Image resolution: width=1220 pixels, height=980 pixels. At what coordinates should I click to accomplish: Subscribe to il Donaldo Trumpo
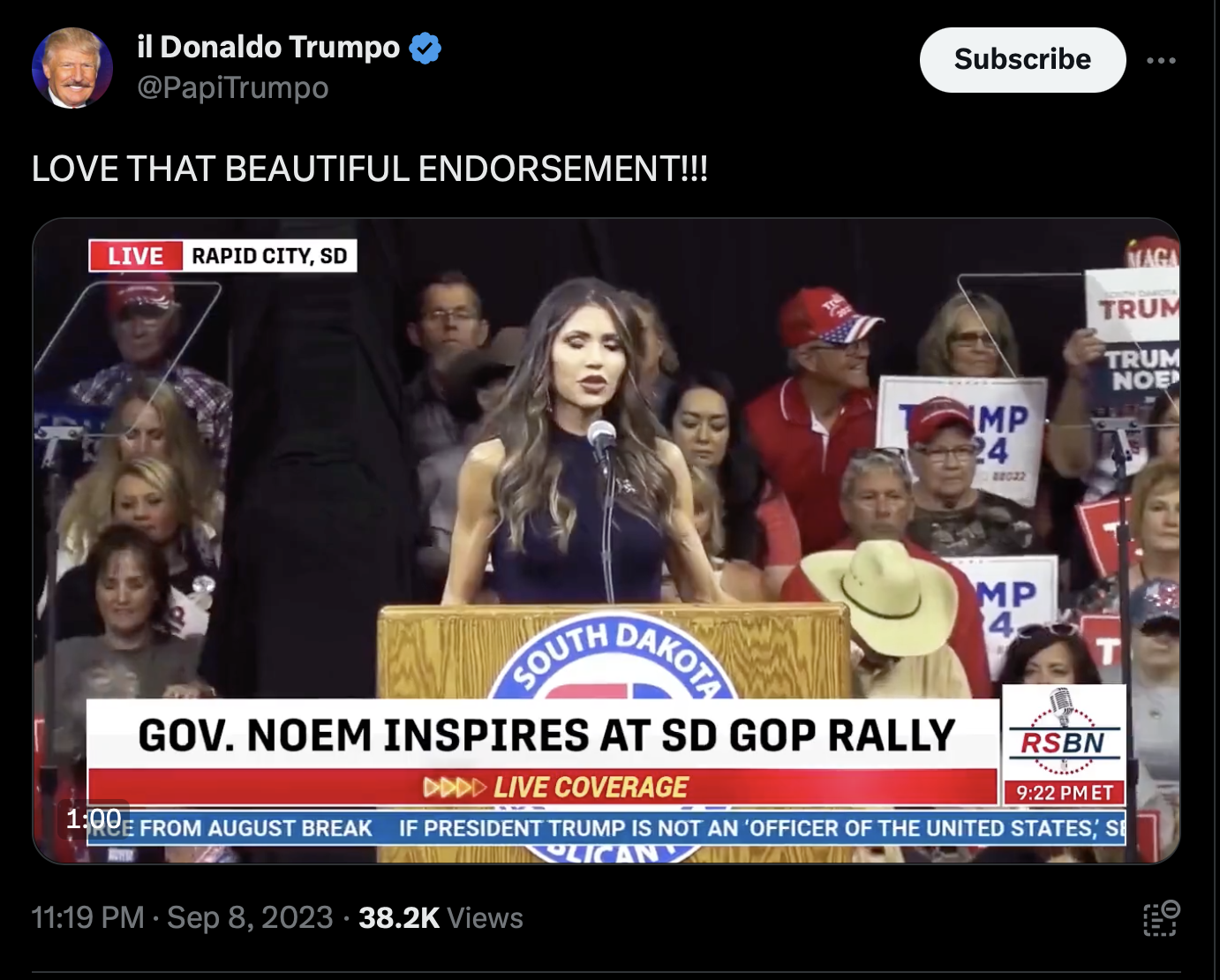coord(1022,59)
